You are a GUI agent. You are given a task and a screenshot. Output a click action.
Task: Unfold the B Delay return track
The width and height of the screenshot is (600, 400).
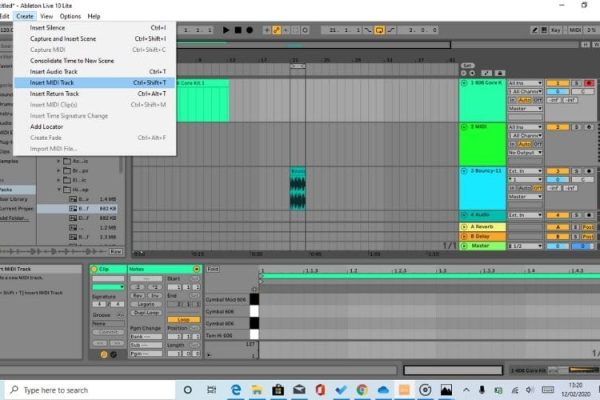(464, 236)
